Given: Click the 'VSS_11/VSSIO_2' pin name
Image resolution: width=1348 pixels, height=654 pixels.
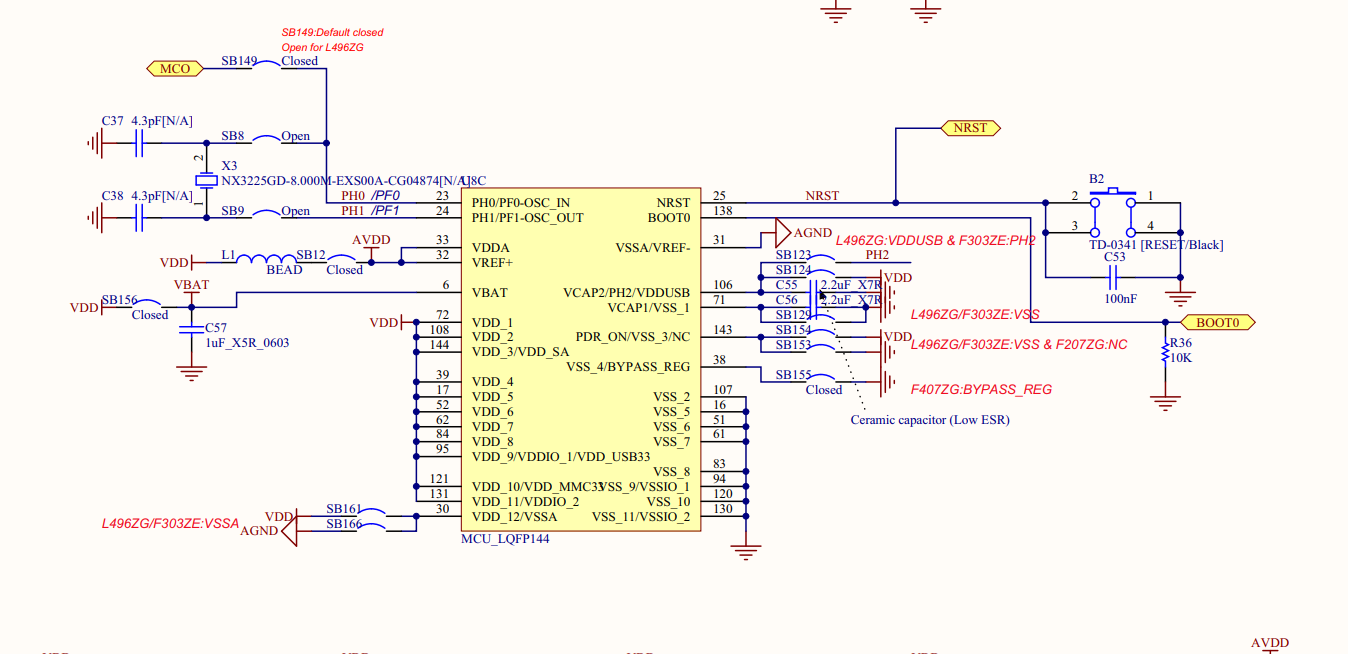Looking at the screenshot, I should pos(641,517).
